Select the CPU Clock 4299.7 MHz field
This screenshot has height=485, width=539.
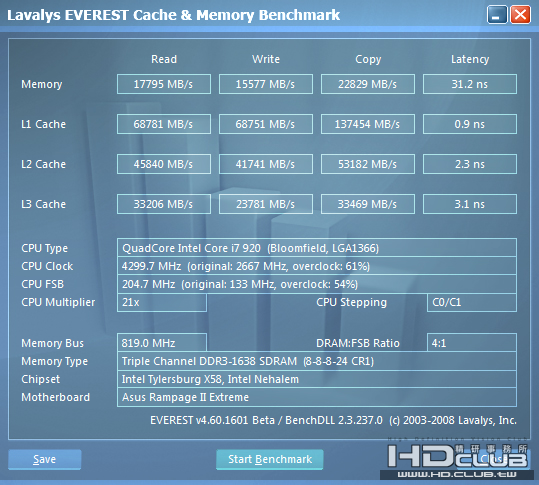pos(317,266)
